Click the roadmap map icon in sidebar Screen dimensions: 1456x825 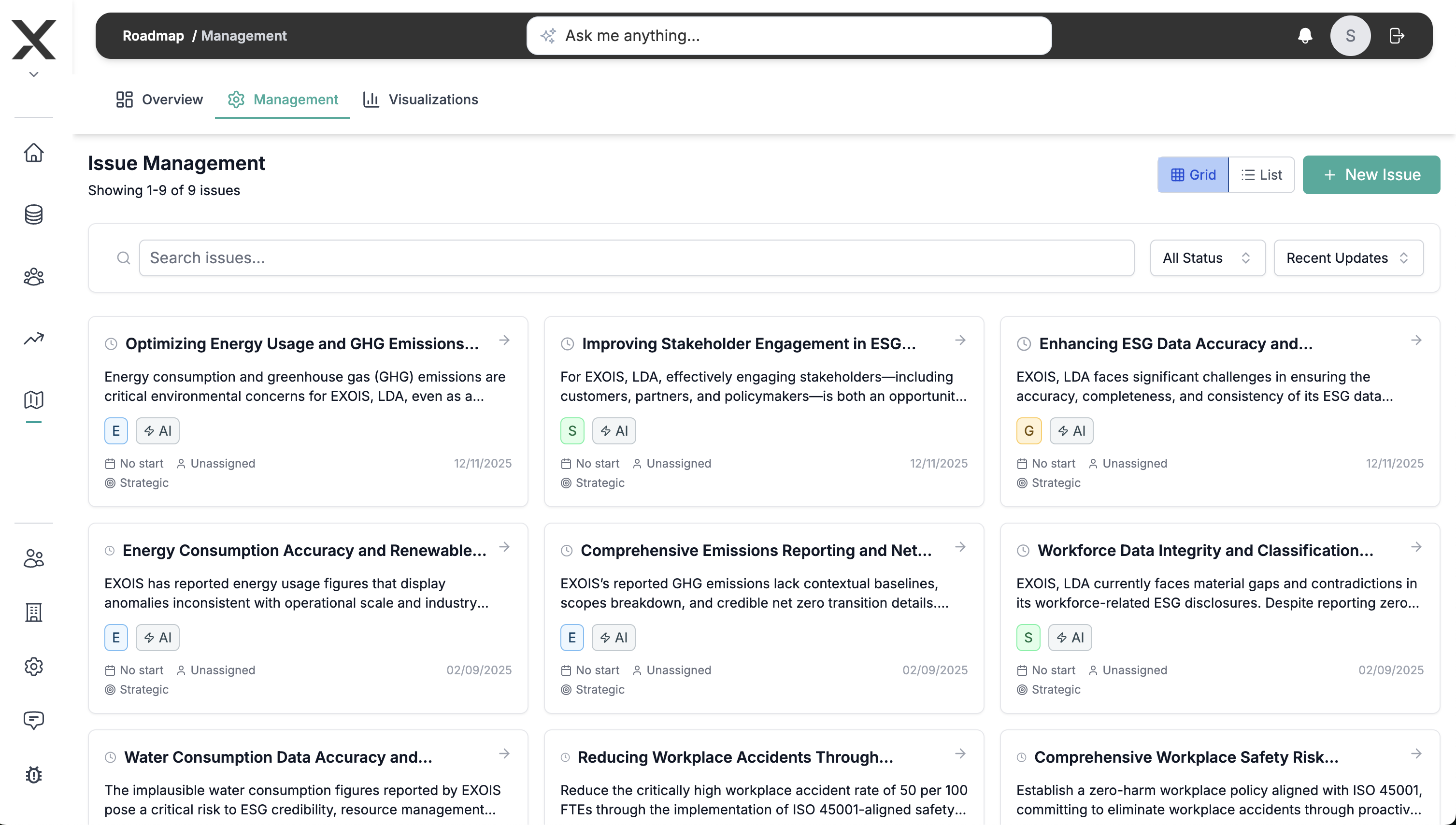pos(33,400)
